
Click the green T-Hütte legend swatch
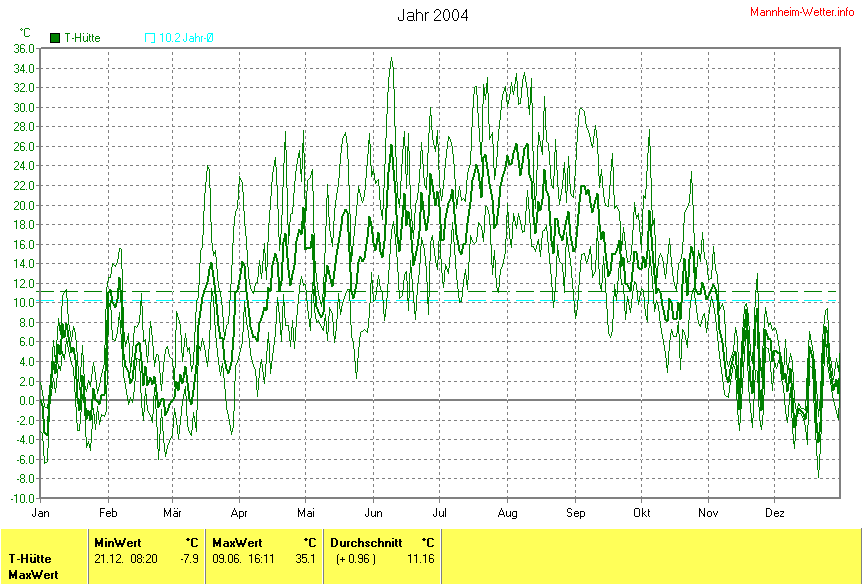click(55, 38)
